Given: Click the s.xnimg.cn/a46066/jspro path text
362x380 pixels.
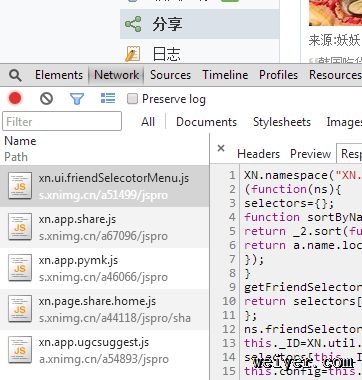Looking at the screenshot, I should pyautogui.click(x=103, y=277).
